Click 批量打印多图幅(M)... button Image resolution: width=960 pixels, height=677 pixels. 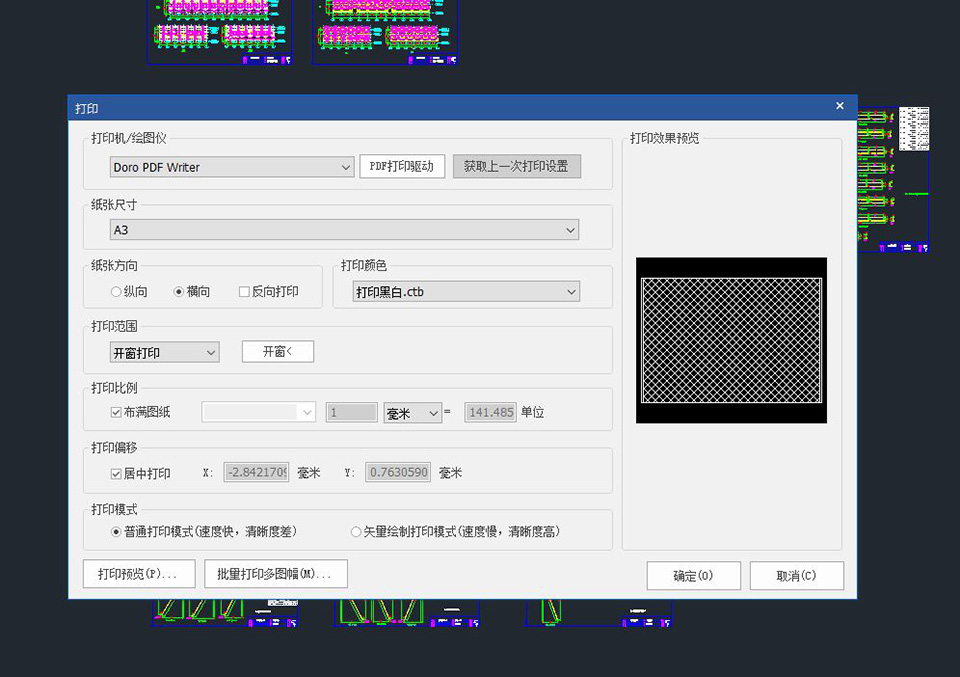275,574
